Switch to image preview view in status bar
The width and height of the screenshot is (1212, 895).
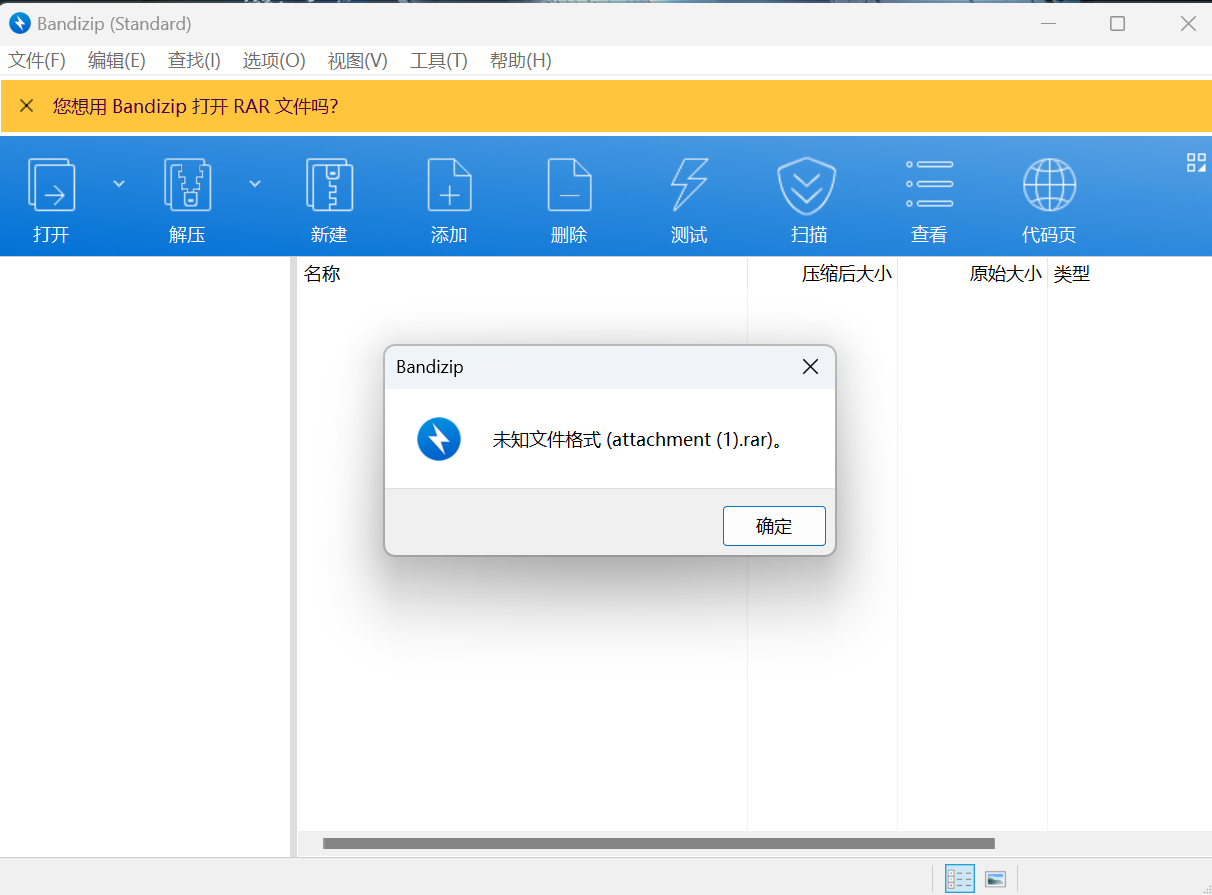point(995,879)
